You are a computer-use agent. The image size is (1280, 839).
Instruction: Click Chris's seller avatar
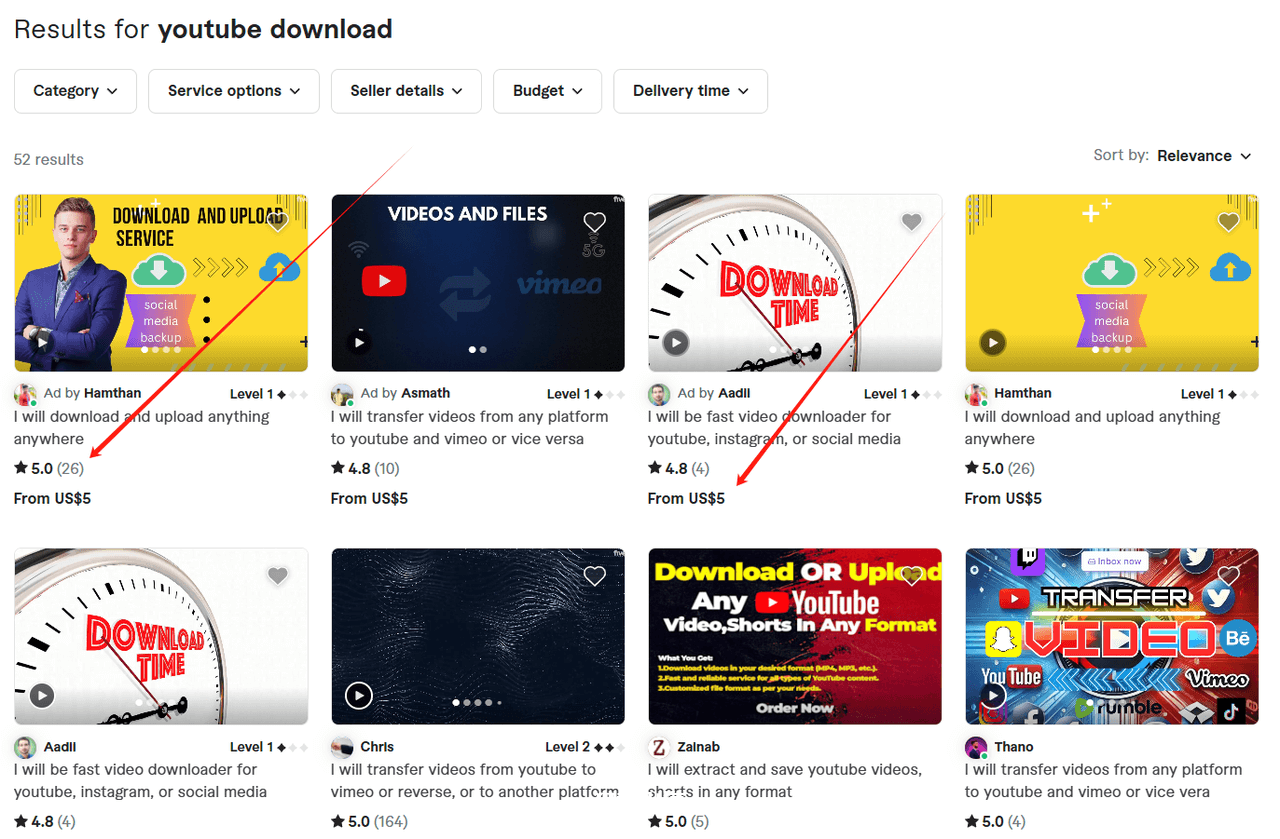tap(343, 747)
